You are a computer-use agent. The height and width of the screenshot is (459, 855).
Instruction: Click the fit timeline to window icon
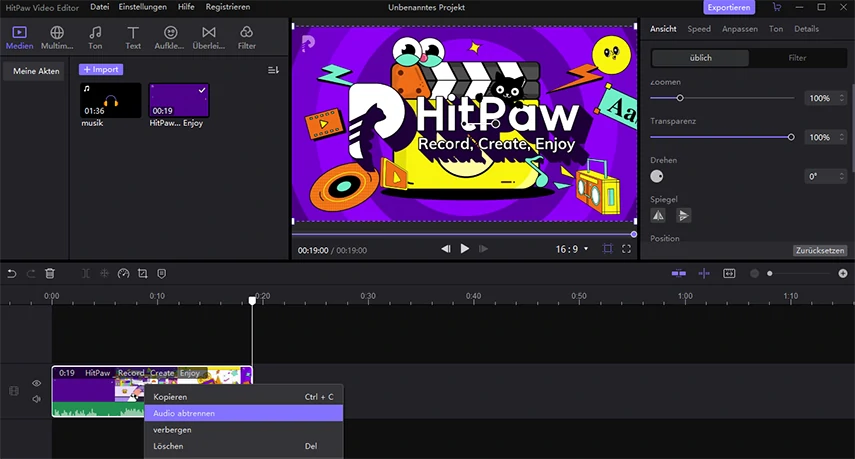pyautogui.click(x=729, y=274)
